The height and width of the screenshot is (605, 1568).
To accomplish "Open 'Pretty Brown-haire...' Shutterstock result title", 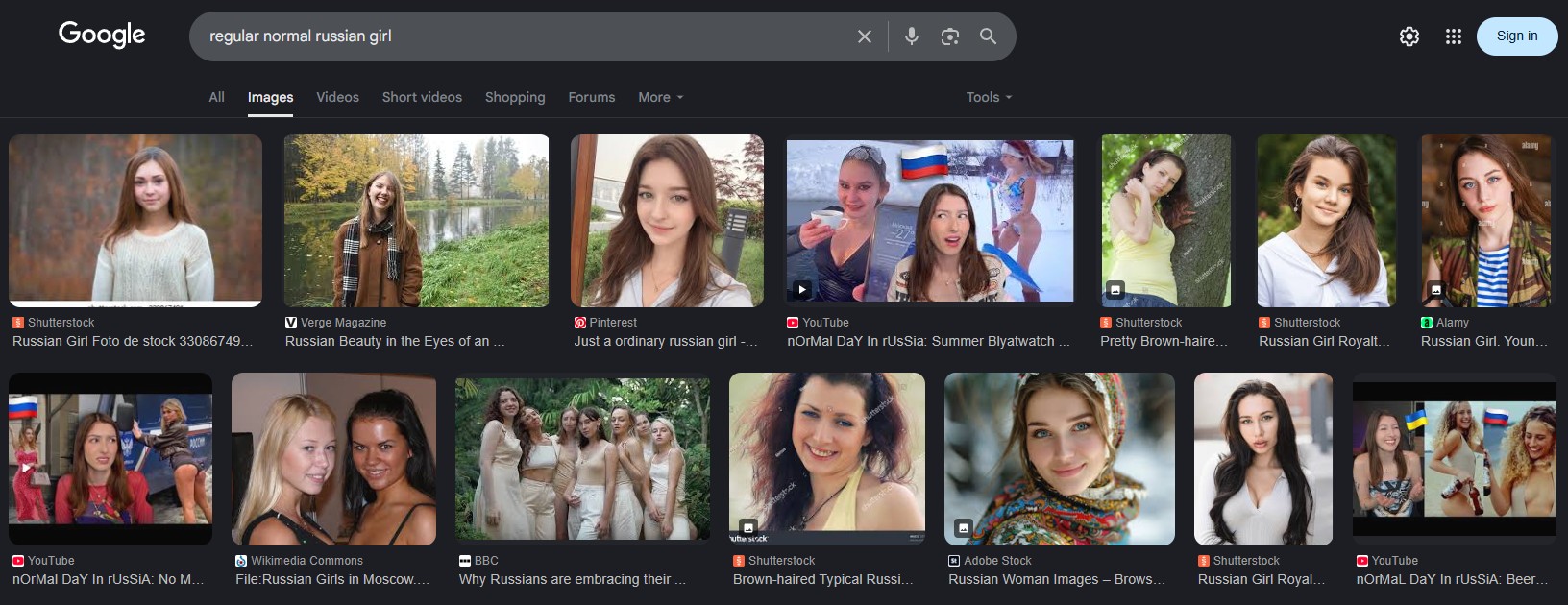I will [1164, 341].
